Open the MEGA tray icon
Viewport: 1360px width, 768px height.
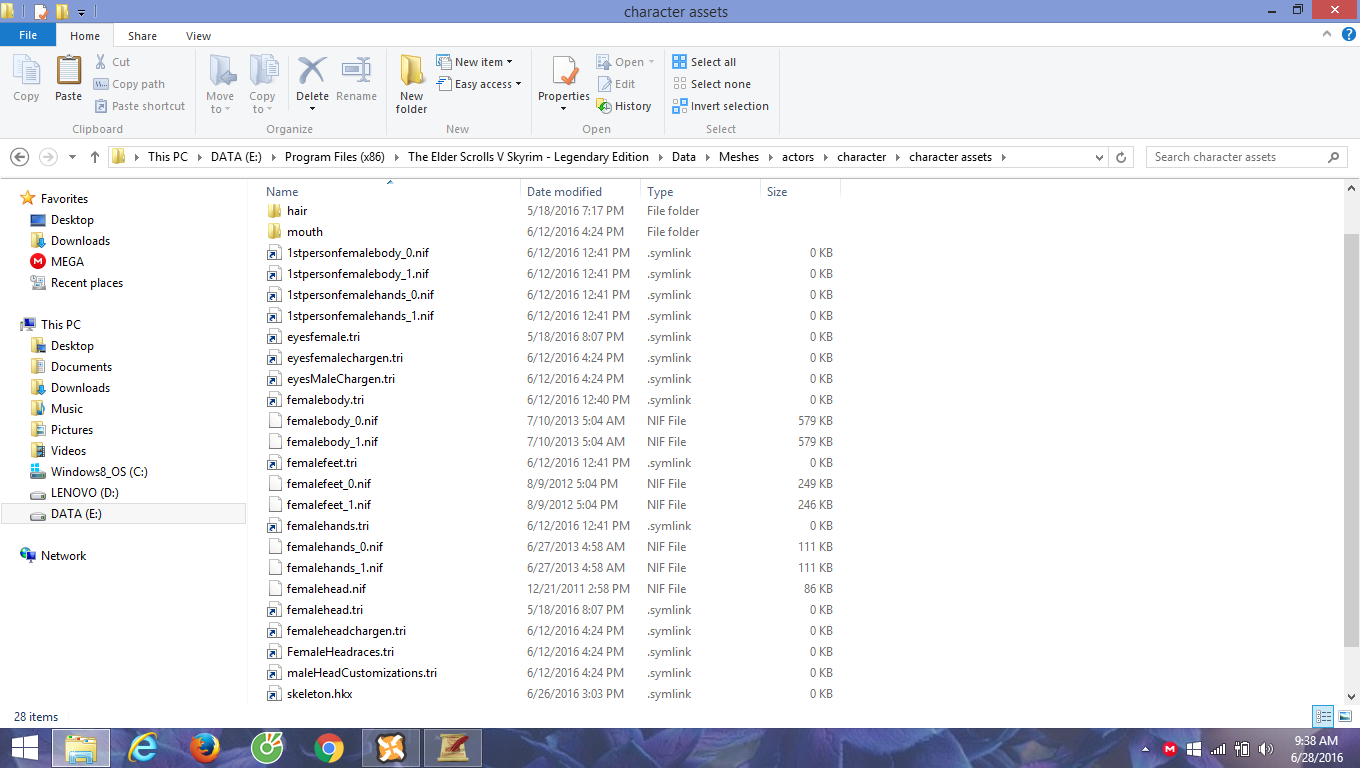click(x=1169, y=748)
